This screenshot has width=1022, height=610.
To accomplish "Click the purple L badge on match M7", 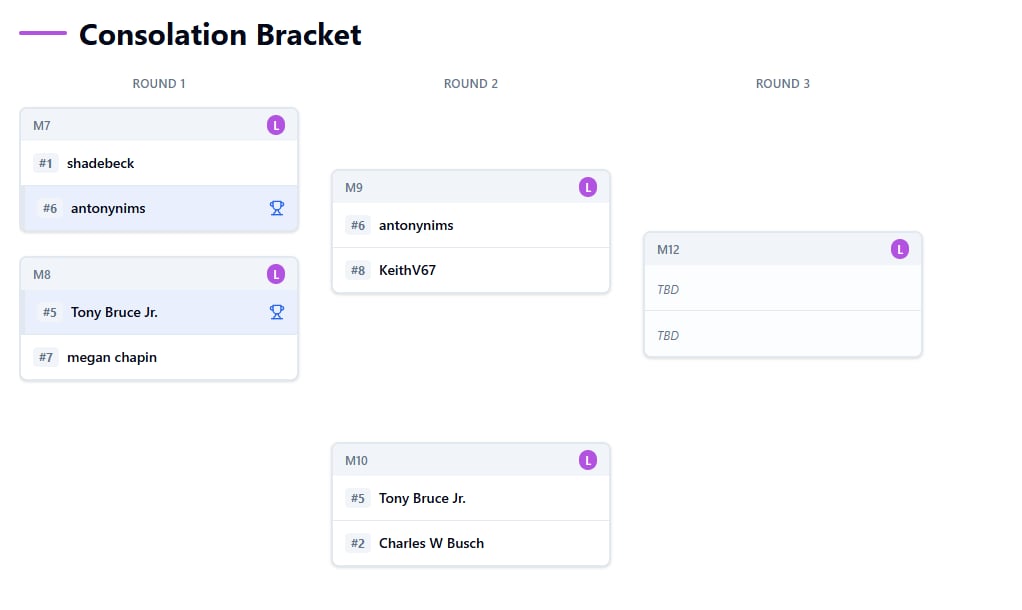I will point(276,125).
